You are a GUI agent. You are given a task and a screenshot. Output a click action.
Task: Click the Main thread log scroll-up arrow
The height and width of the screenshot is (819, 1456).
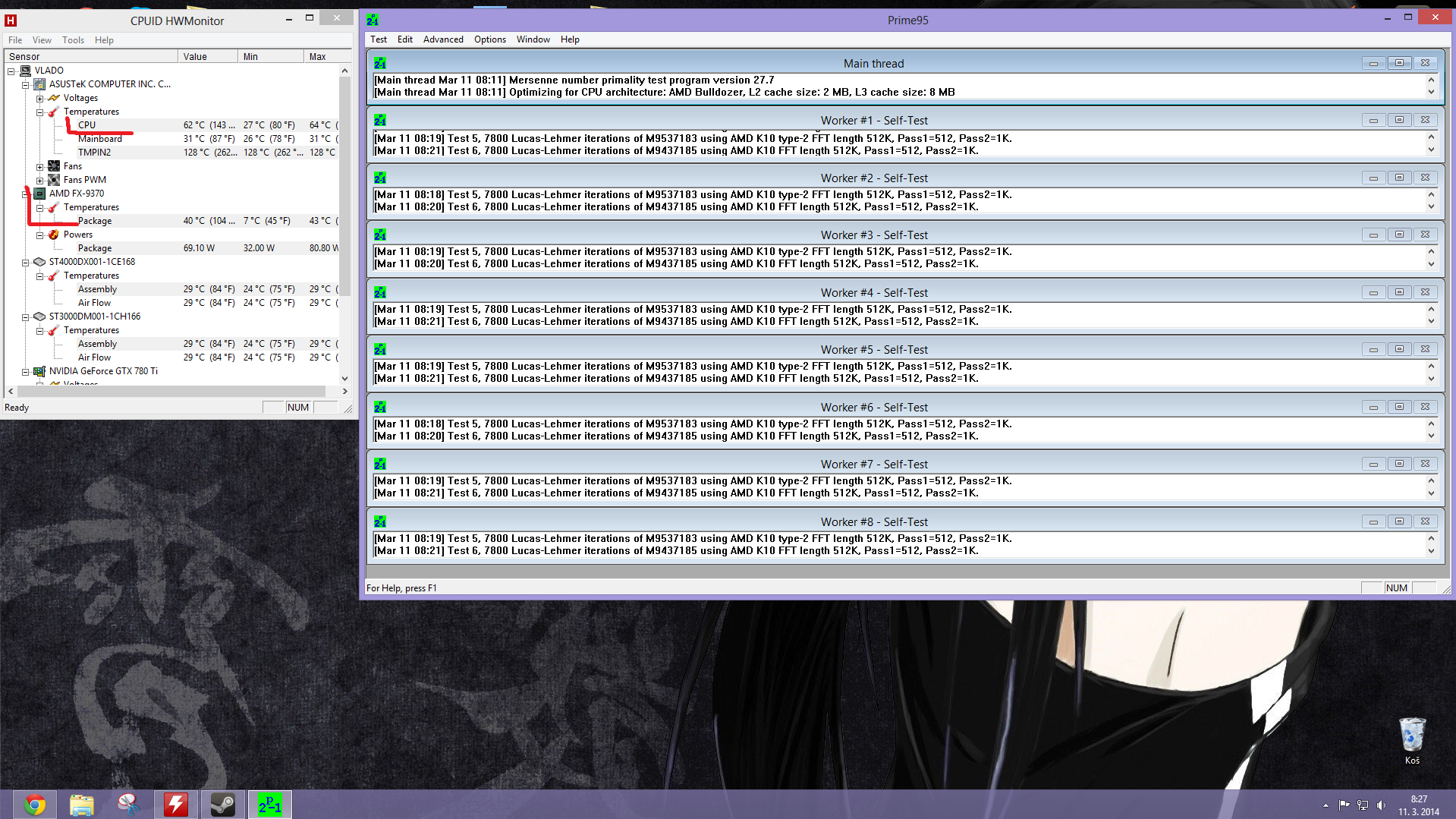coord(1431,80)
